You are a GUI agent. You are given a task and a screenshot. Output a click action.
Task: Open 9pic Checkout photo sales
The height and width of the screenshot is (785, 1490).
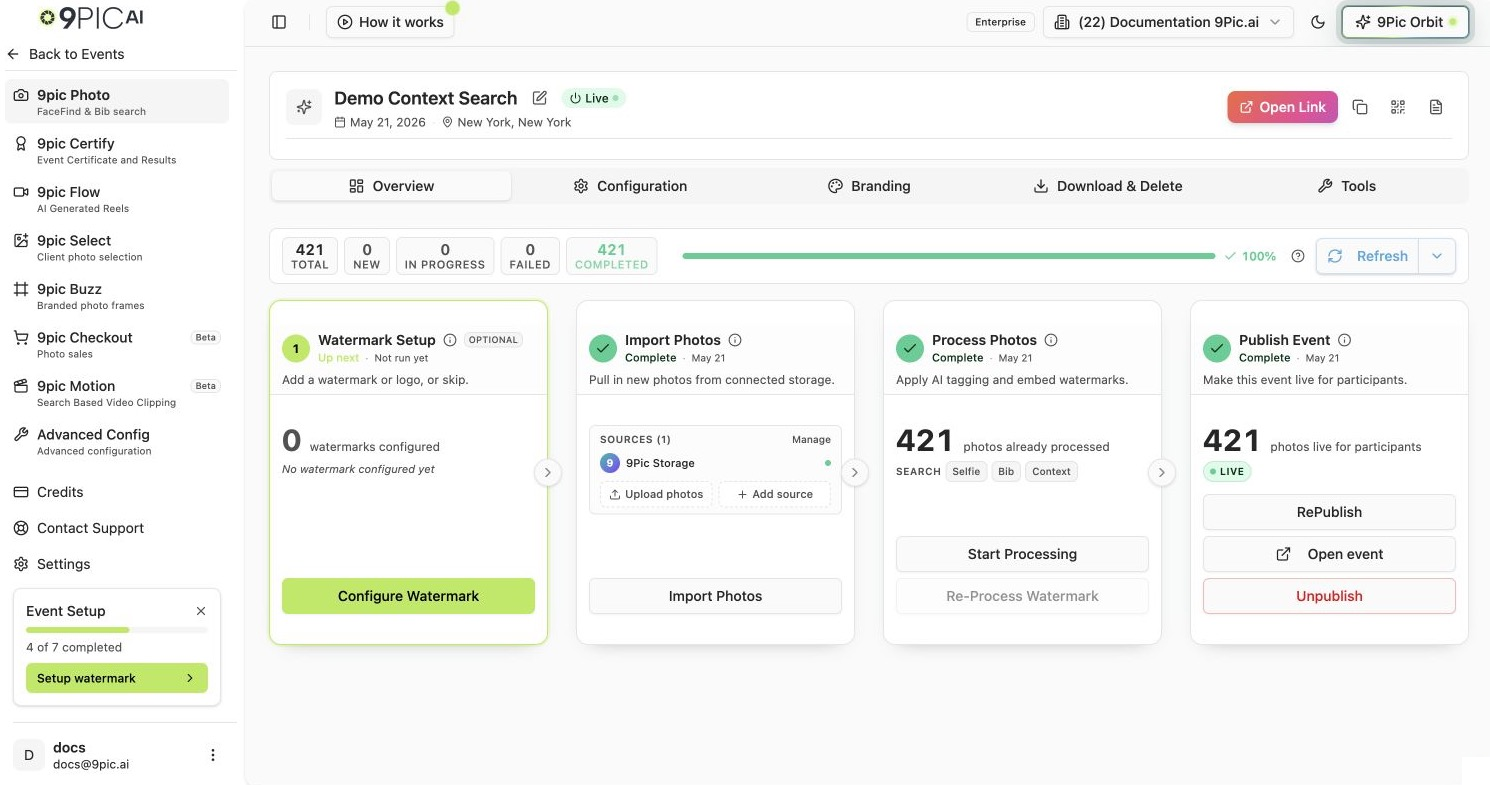coord(117,344)
